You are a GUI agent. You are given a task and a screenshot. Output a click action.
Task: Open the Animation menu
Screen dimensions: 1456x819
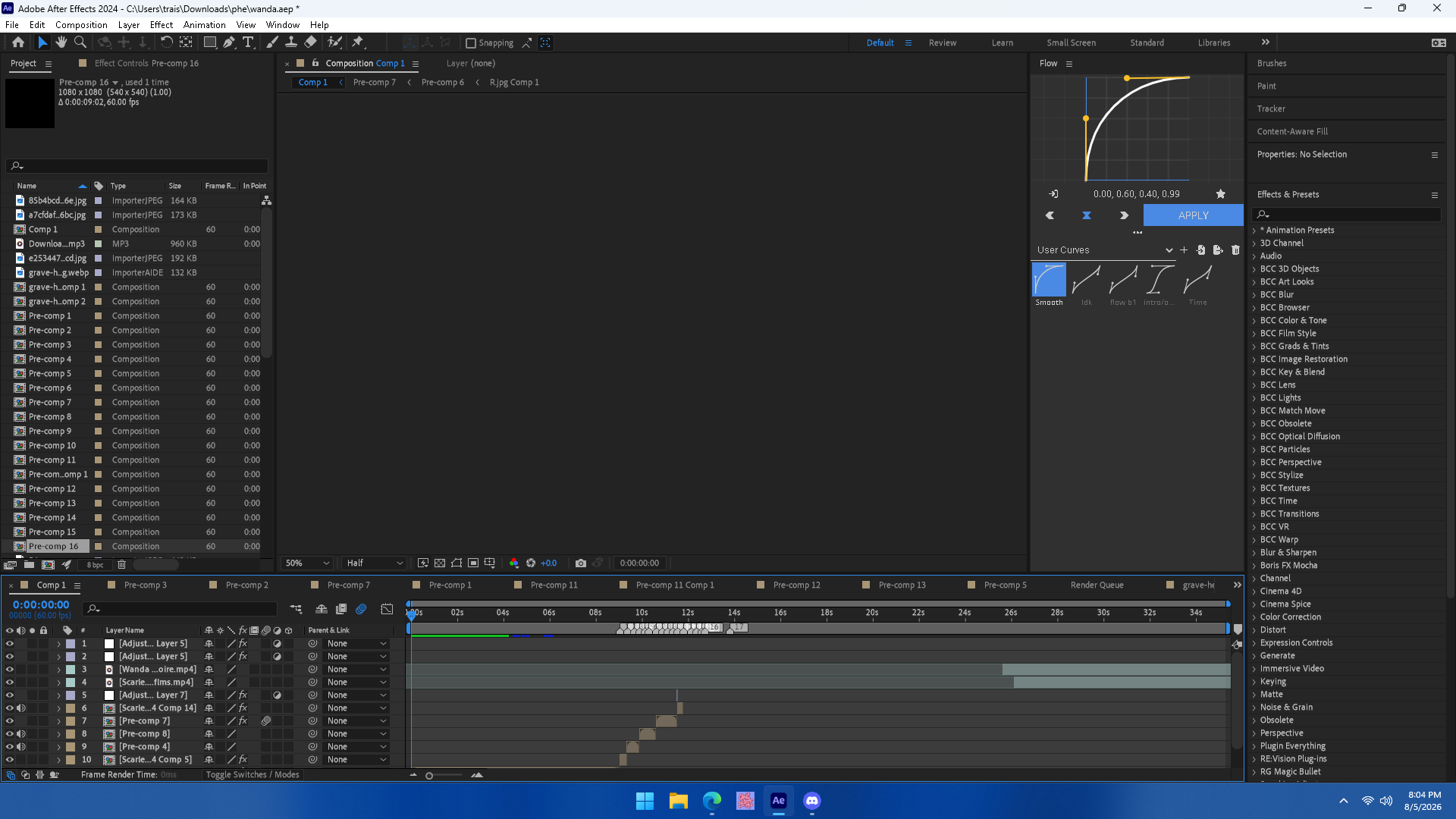click(204, 25)
